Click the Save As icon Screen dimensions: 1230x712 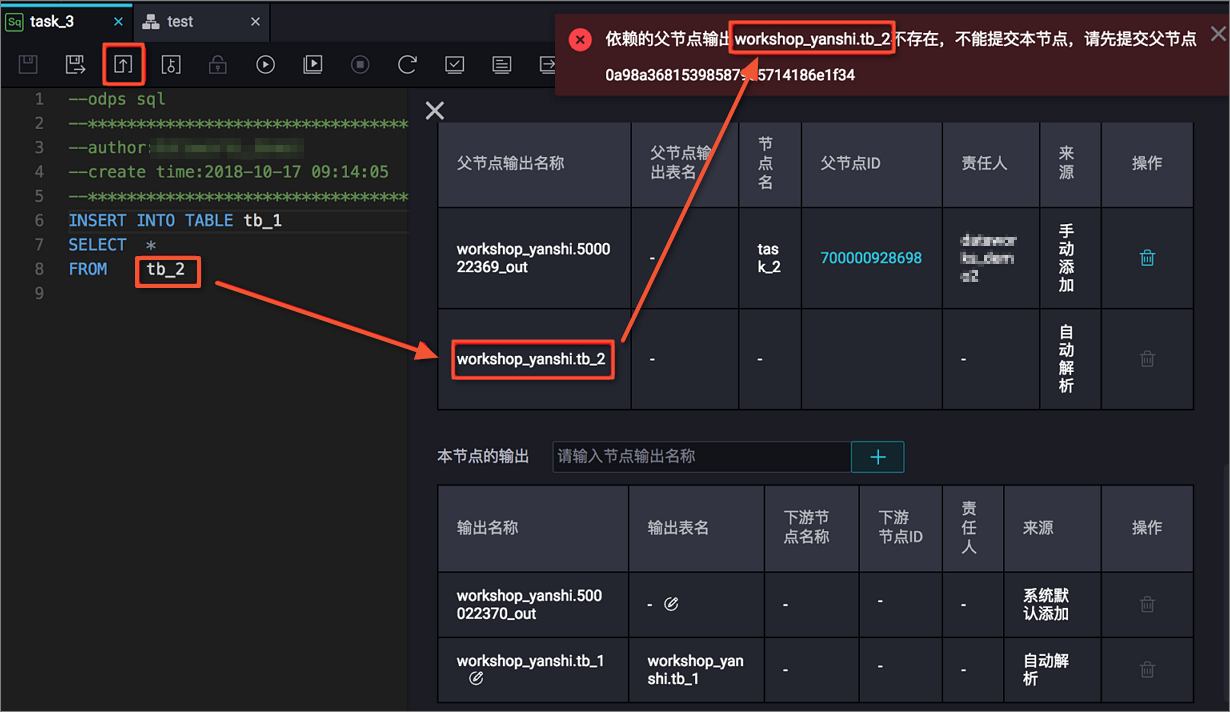pos(76,65)
